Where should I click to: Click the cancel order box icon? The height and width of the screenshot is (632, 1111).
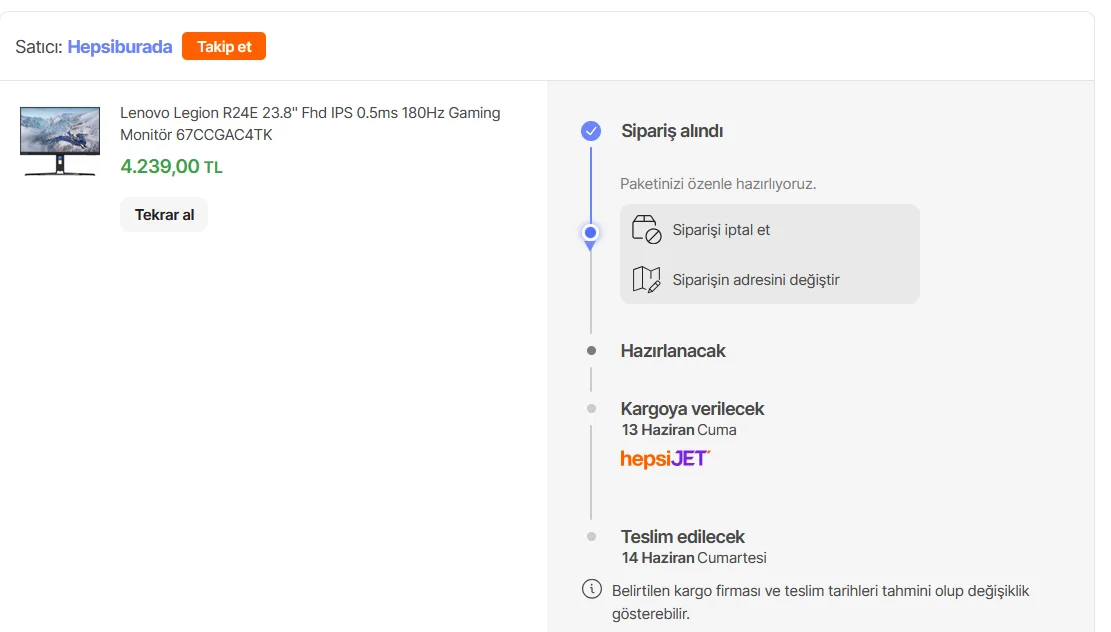point(646,230)
